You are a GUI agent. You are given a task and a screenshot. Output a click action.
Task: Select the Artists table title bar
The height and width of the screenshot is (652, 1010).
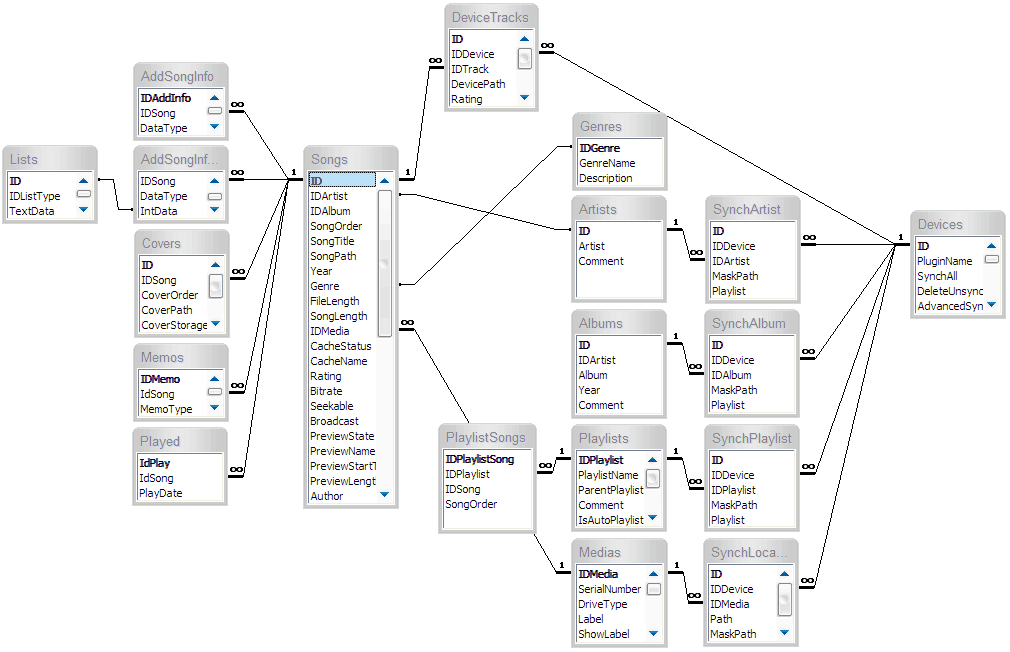click(618, 209)
